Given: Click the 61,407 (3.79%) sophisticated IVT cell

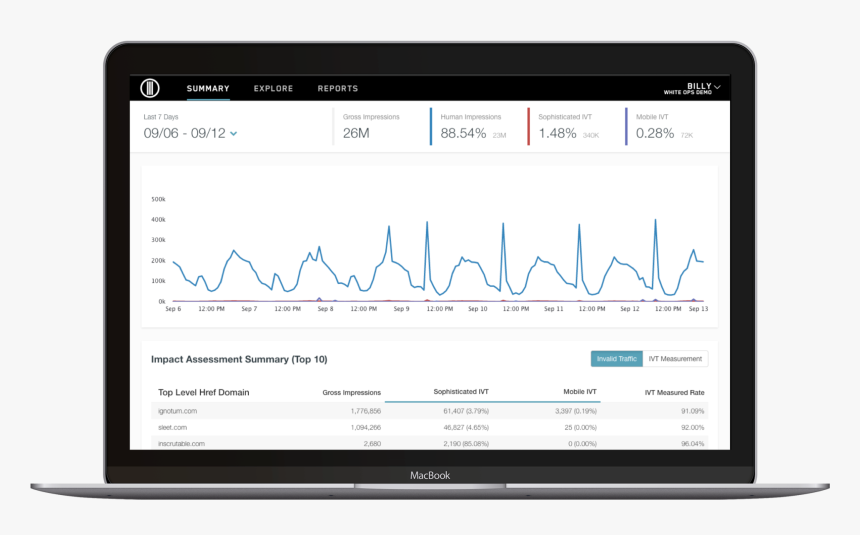Looking at the screenshot, I should 466,411.
